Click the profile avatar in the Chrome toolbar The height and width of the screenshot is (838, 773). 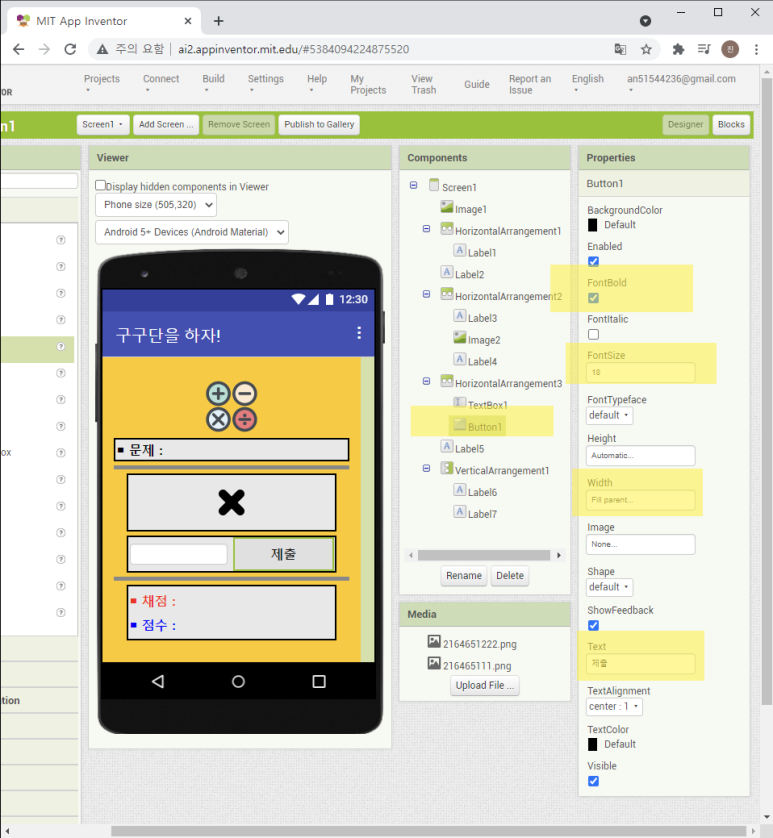730,50
